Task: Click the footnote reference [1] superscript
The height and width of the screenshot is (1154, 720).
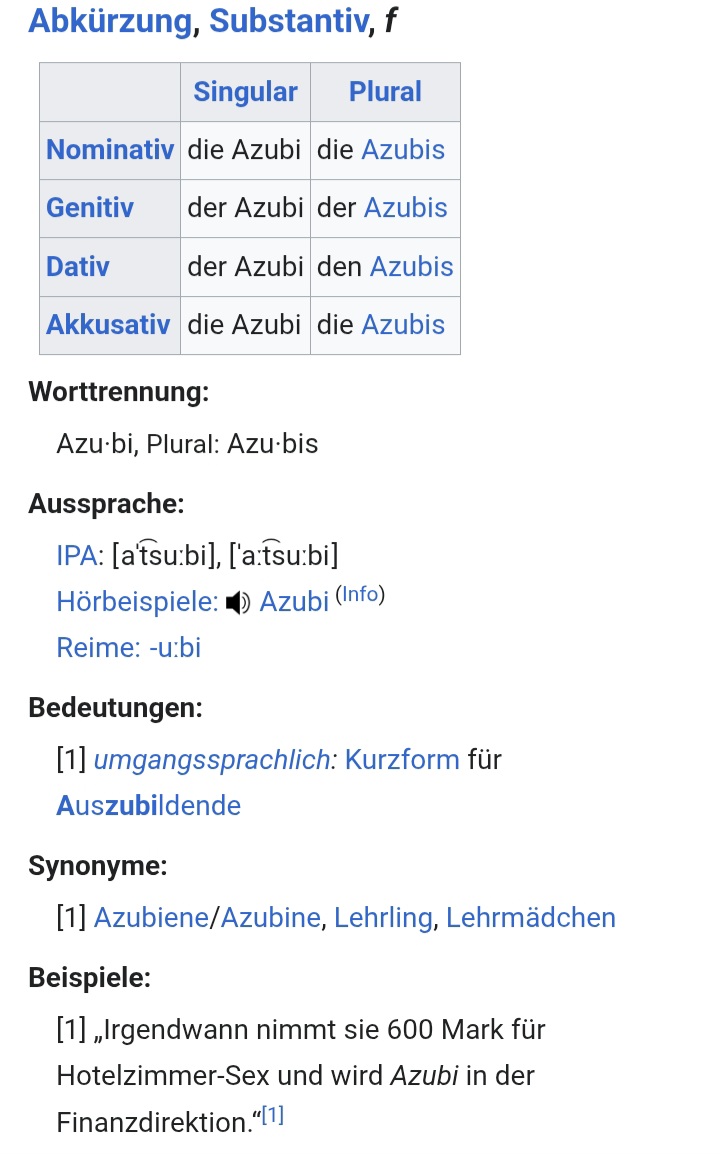Action: click(273, 1116)
